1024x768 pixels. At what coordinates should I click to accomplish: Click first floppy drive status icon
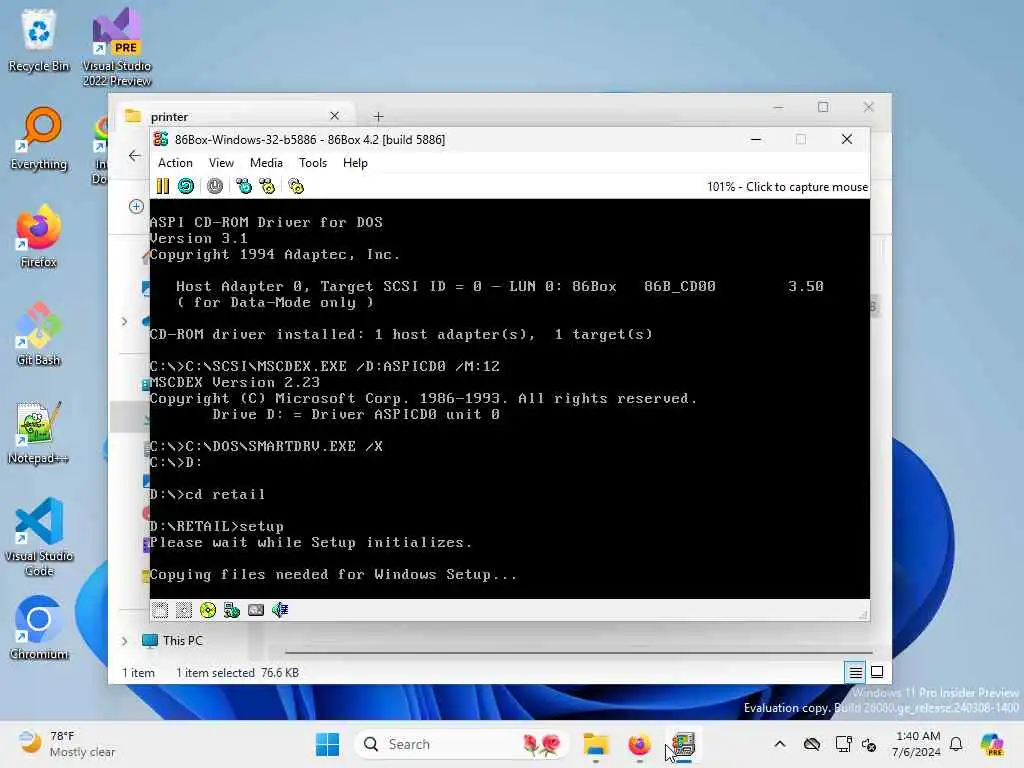pyautogui.click(x=160, y=610)
